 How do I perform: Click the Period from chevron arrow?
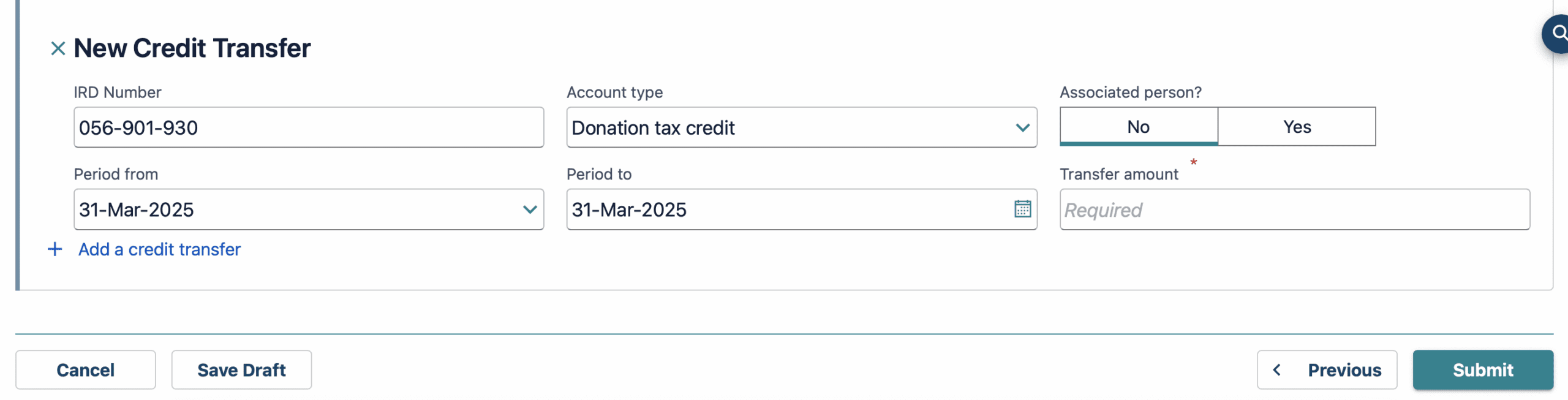click(x=530, y=209)
